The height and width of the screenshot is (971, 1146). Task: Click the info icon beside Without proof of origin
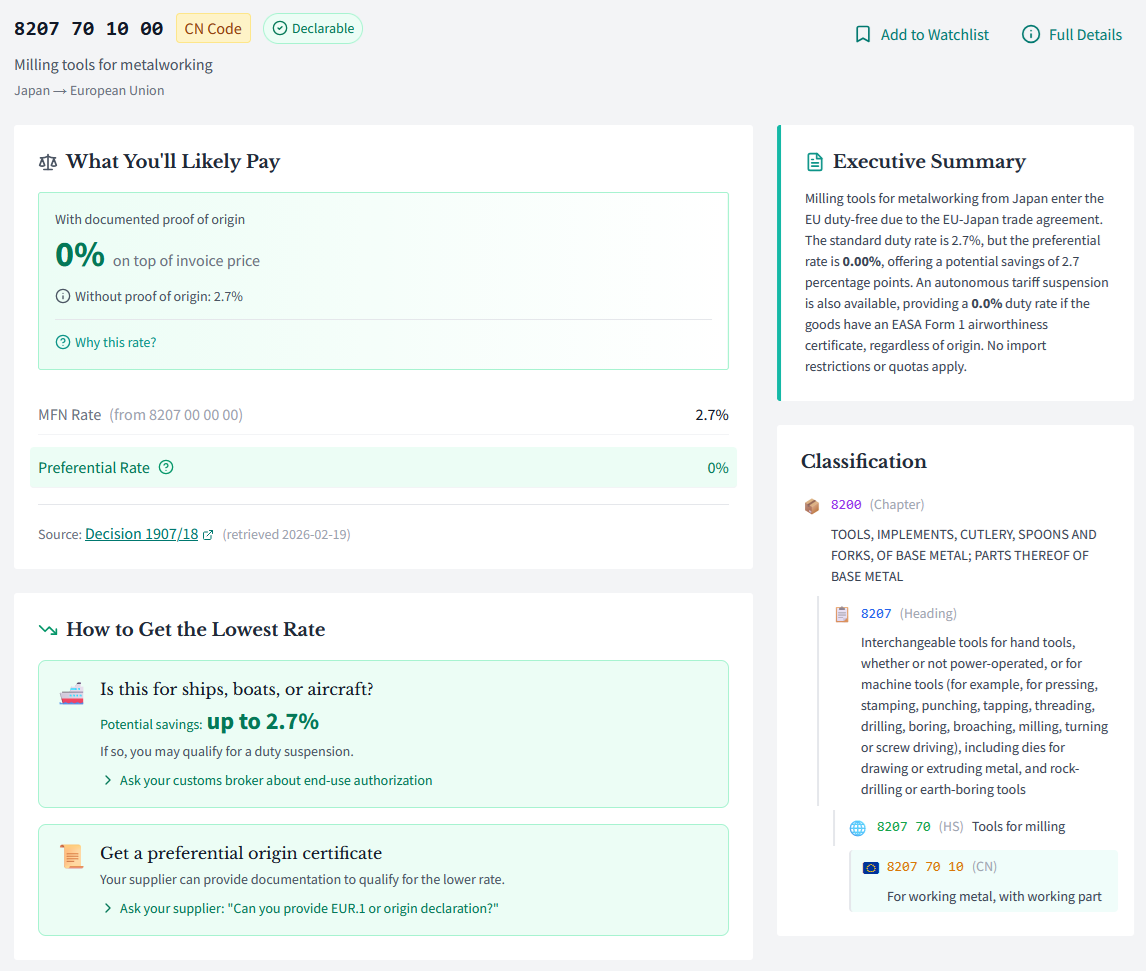(63, 296)
